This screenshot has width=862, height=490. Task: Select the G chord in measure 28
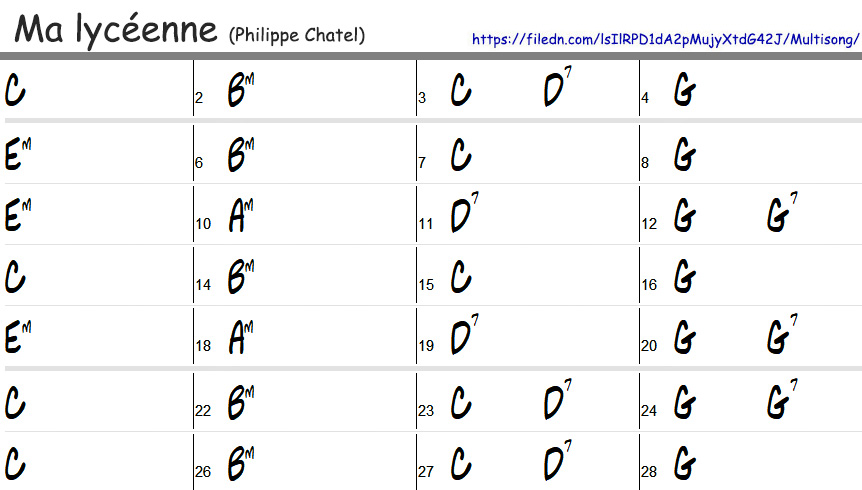685,463
